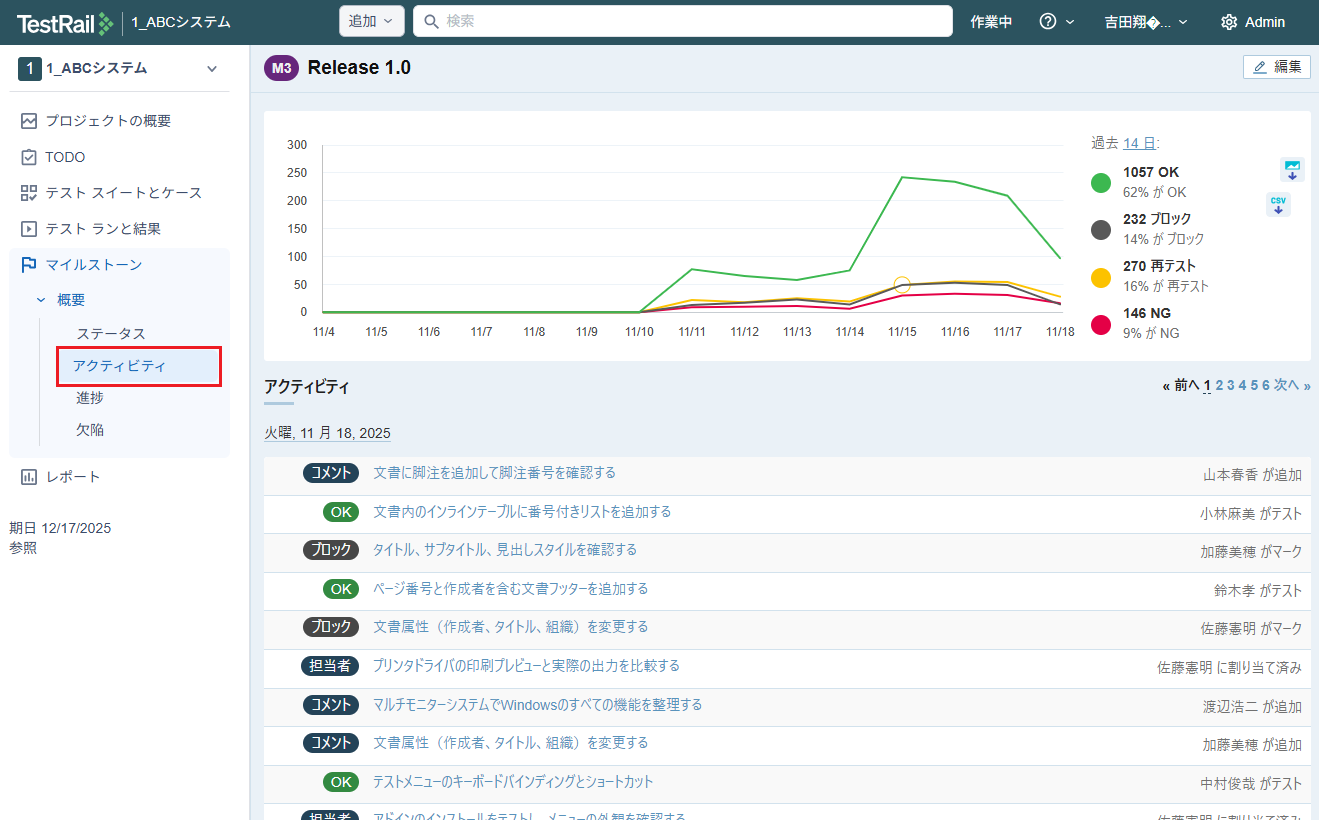
Task: Select the ステータス submenu item
Action: tap(111, 334)
